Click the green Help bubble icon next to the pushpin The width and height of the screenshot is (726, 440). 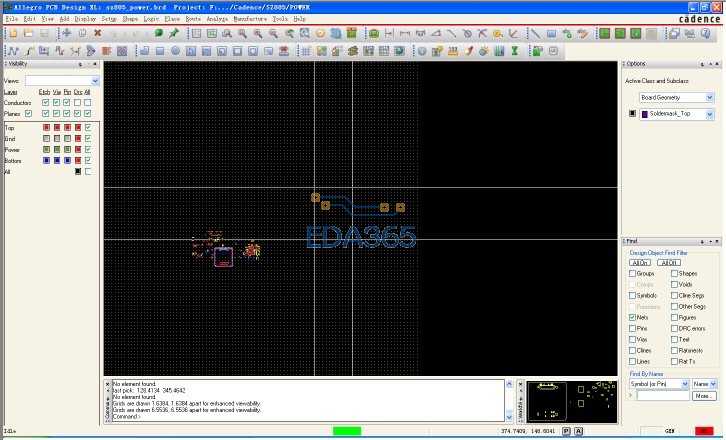(159, 33)
